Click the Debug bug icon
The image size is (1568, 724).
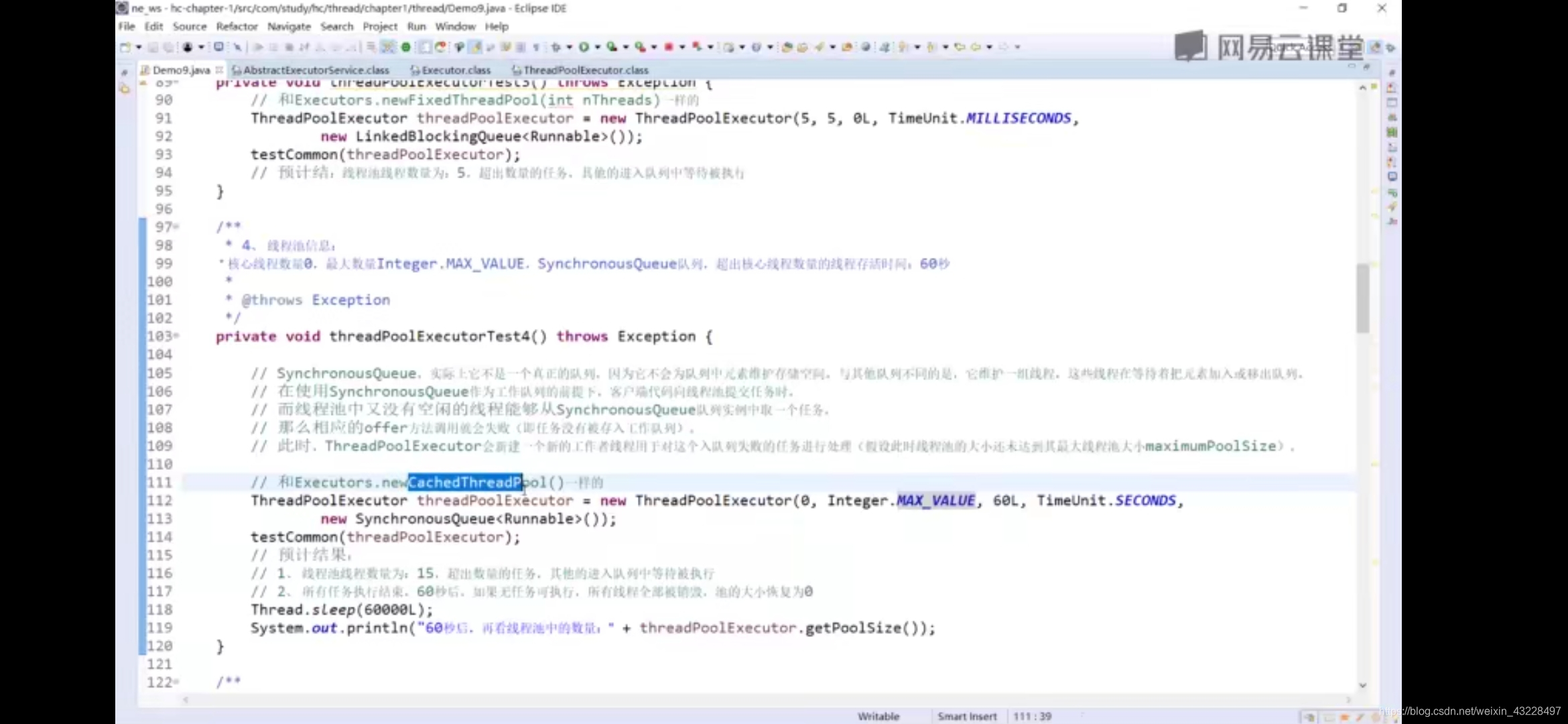click(556, 47)
